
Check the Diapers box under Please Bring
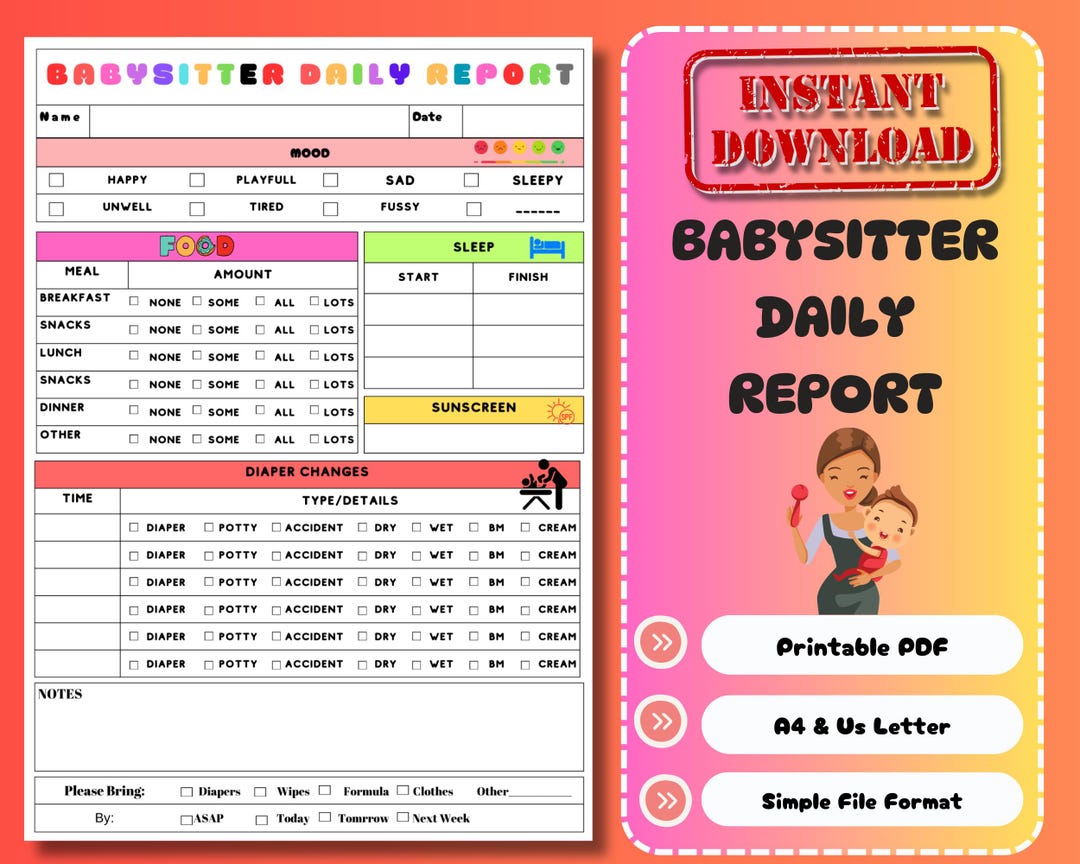(185, 790)
